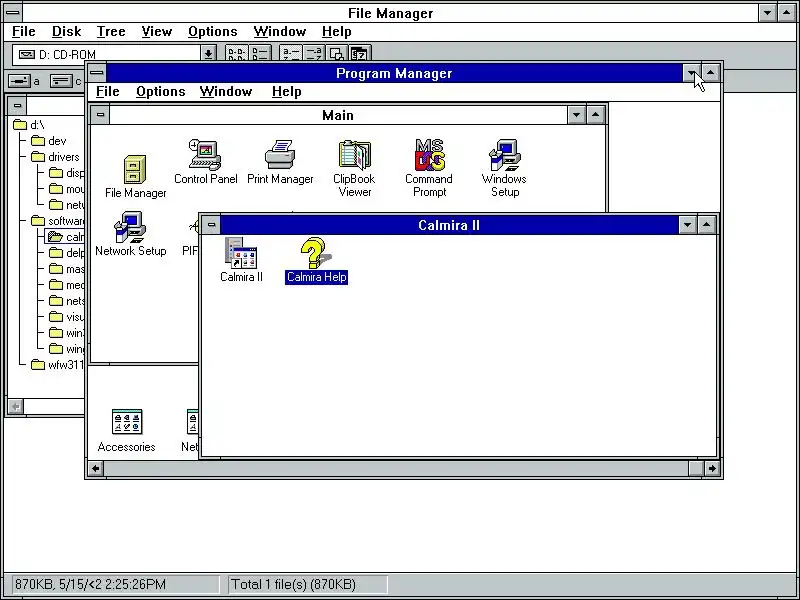Open the View menu in File Manager
This screenshot has width=800, height=600.
(x=157, y=32)
